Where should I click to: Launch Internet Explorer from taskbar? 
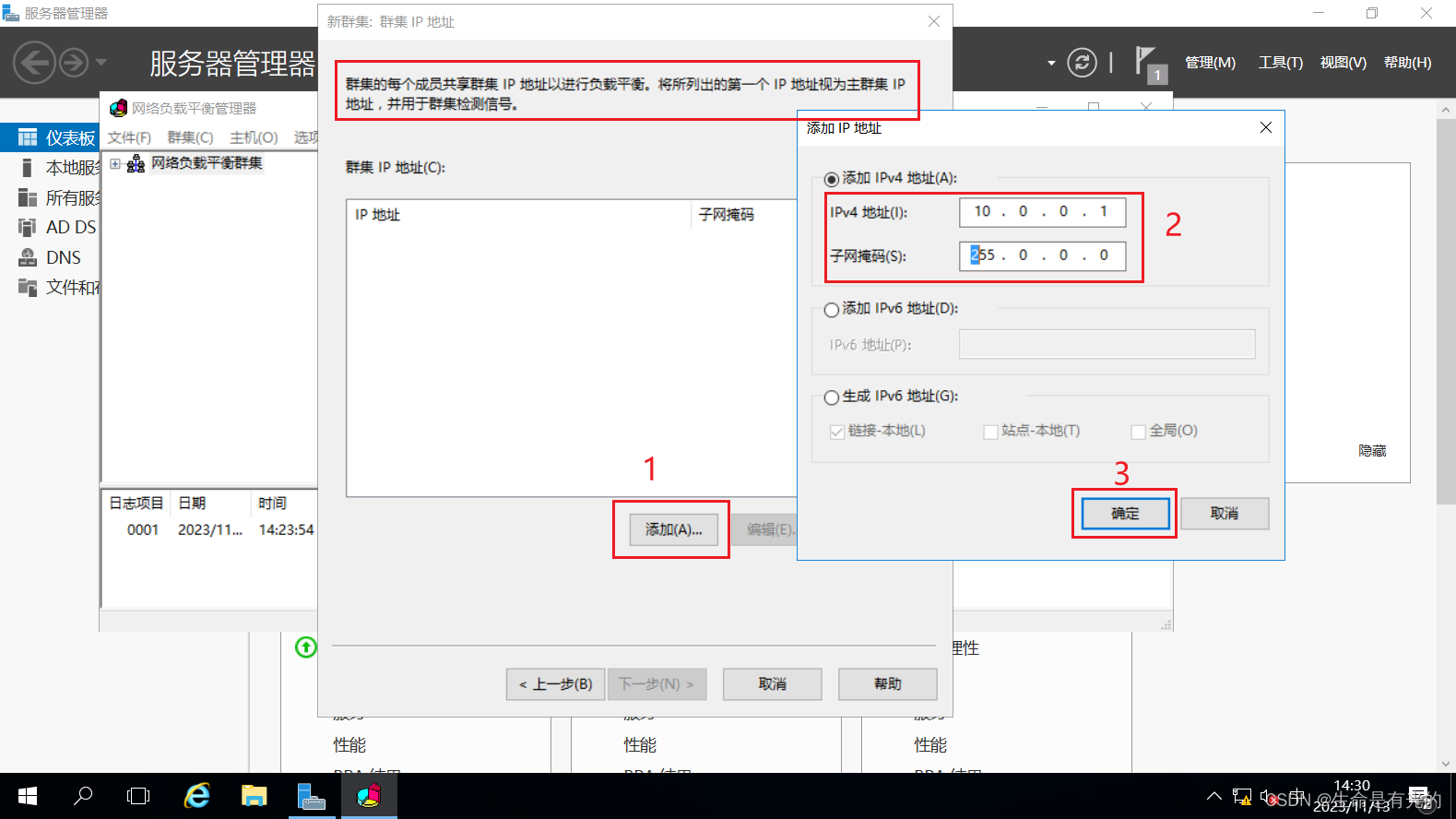(x=196, y=795)
